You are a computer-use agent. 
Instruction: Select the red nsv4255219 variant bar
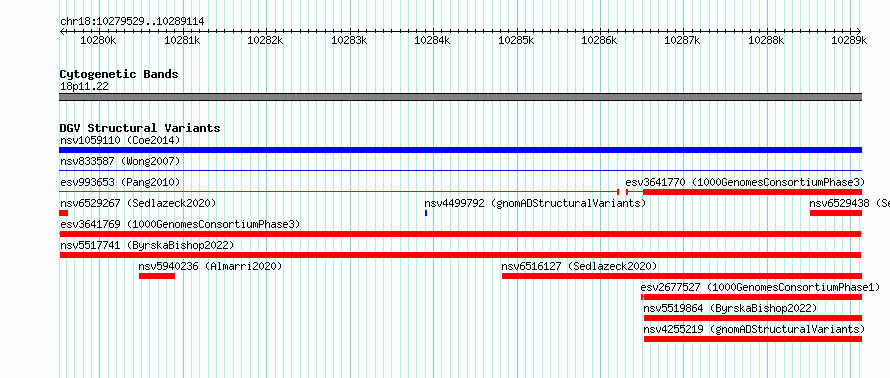click(753, 339)
